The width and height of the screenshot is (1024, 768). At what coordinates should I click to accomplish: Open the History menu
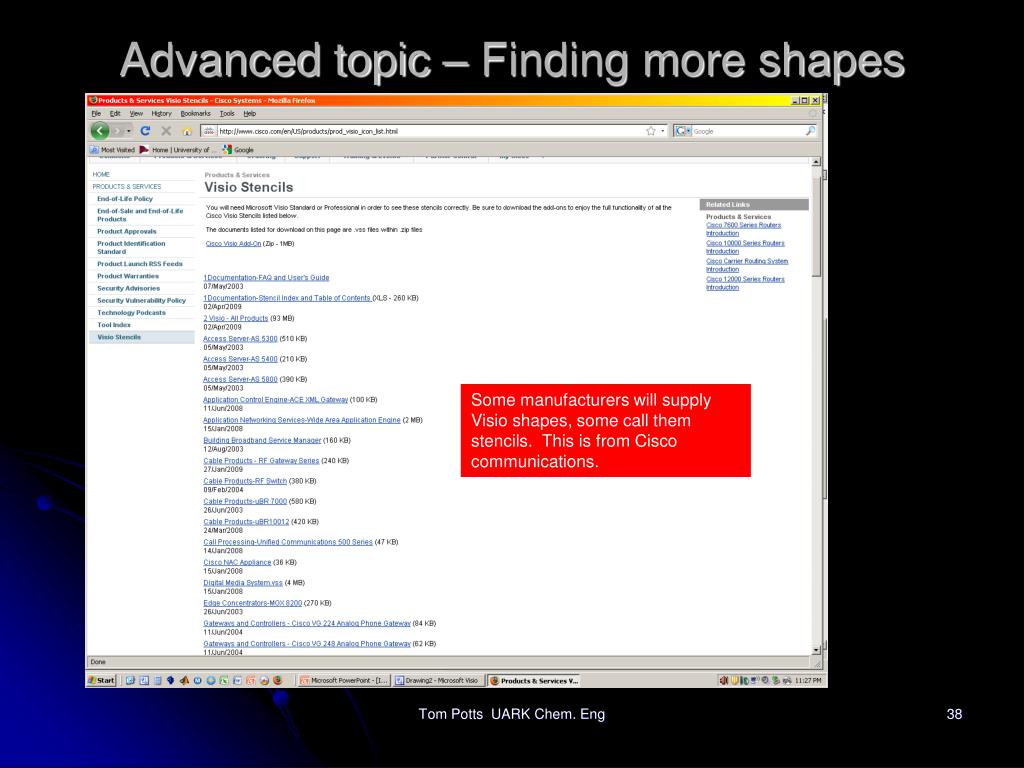(161, 113)
